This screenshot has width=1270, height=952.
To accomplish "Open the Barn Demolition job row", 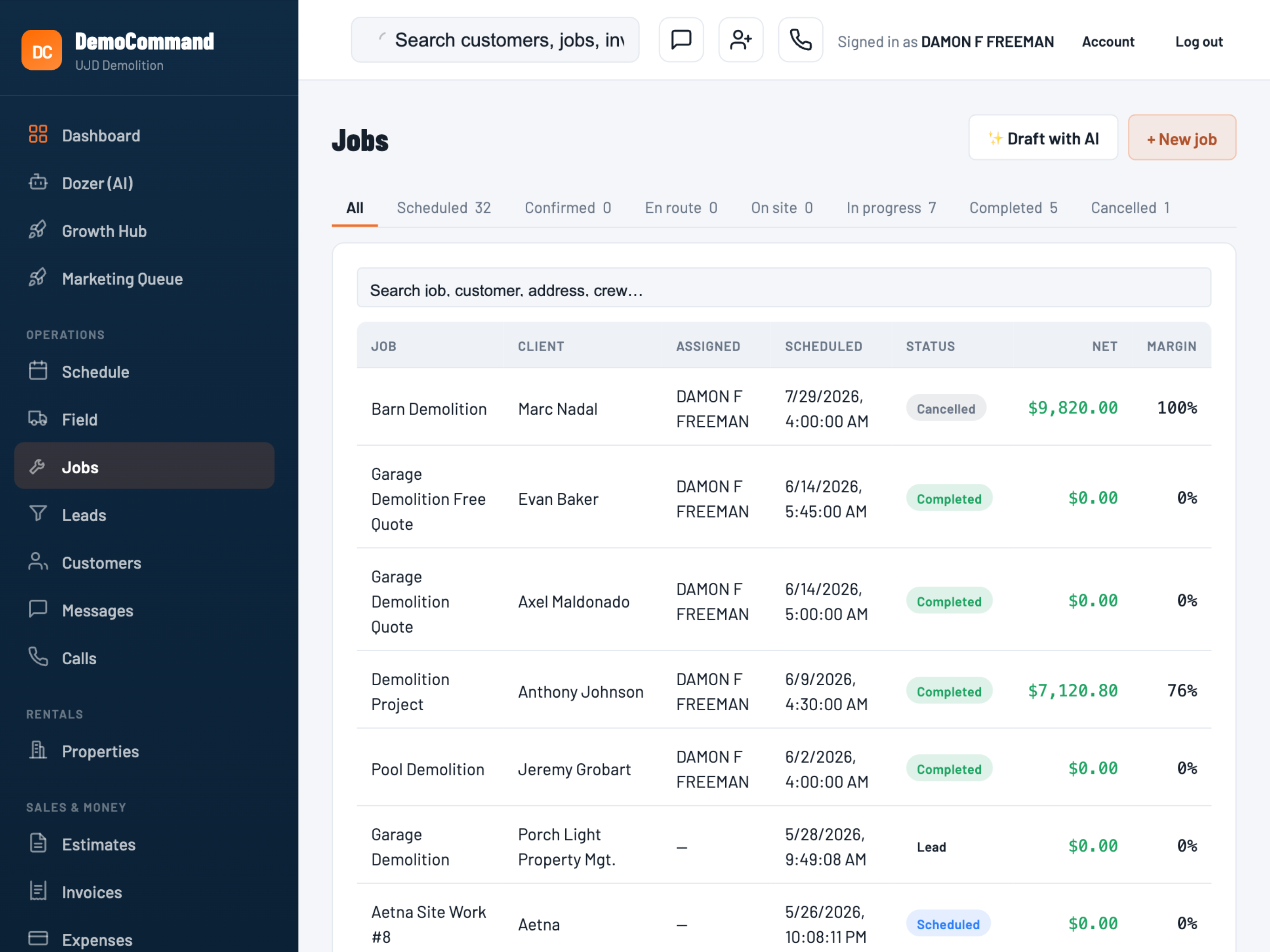I will click(784, 408).
